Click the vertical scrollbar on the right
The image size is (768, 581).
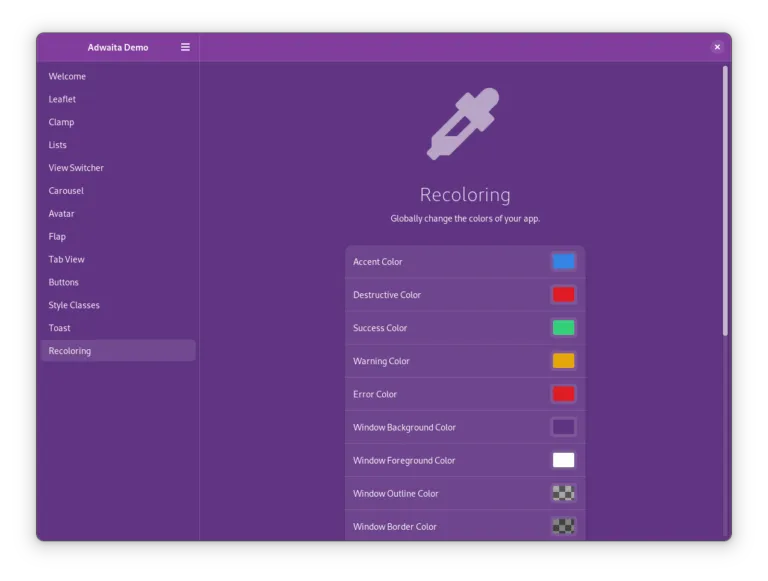725,200
